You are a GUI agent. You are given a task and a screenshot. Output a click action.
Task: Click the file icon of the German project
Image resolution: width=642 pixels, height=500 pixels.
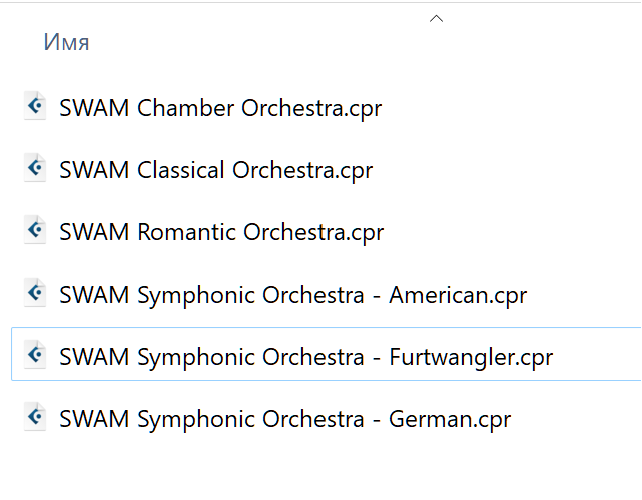coord(35,417)
